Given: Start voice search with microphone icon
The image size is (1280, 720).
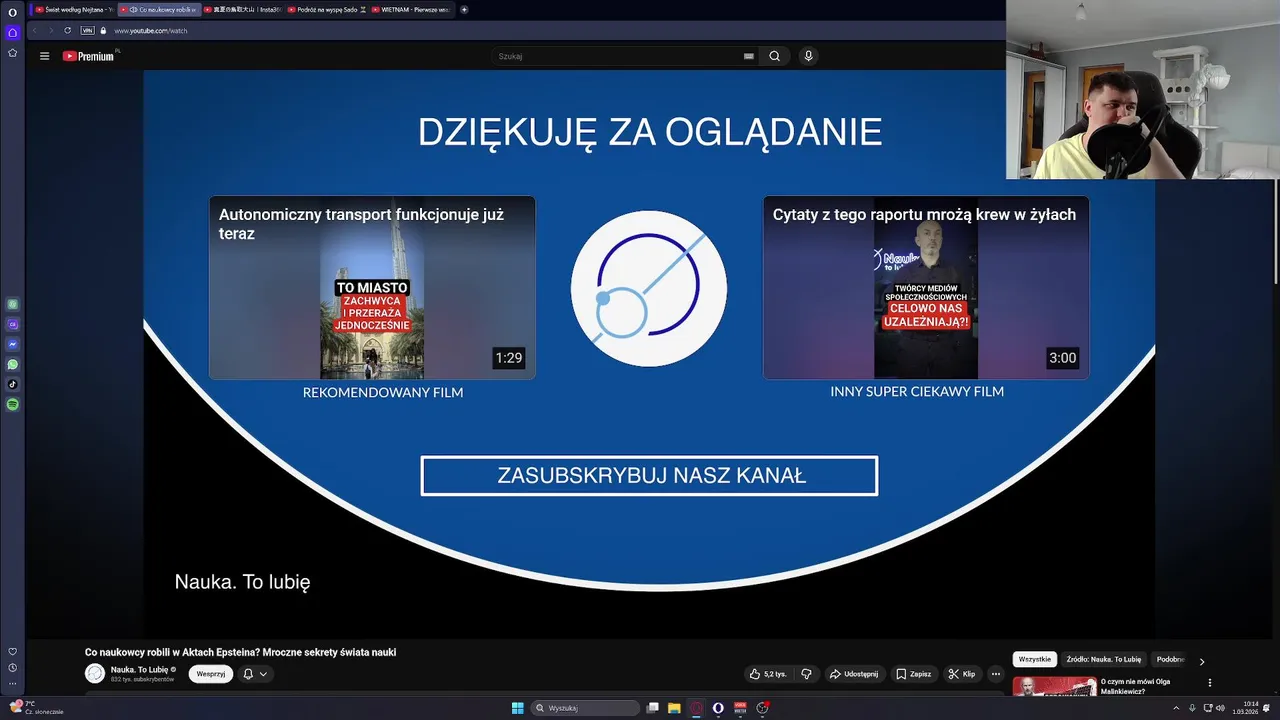Looking at the screenshot, I should click(x=808, y=56).
